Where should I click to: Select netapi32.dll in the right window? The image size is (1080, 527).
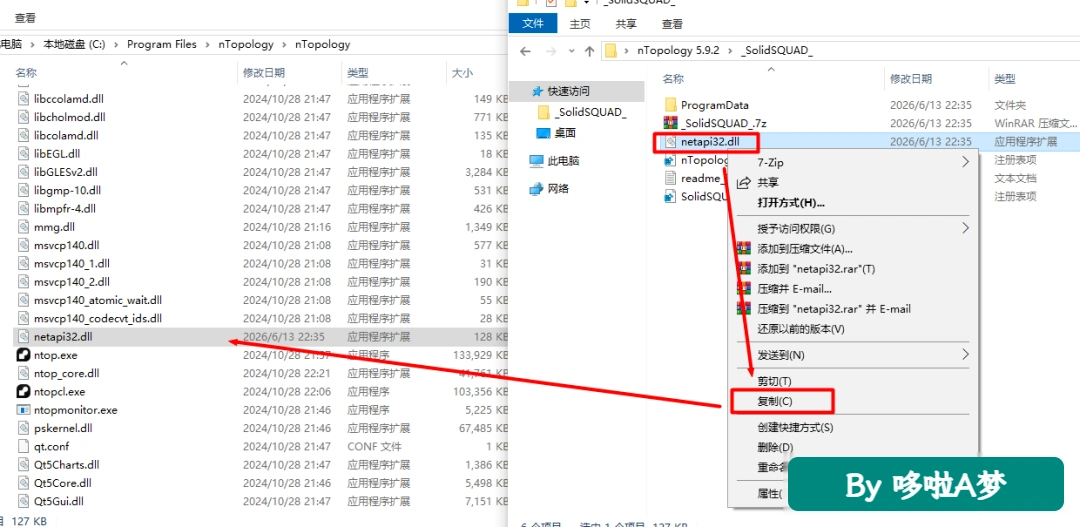(711, 142)
